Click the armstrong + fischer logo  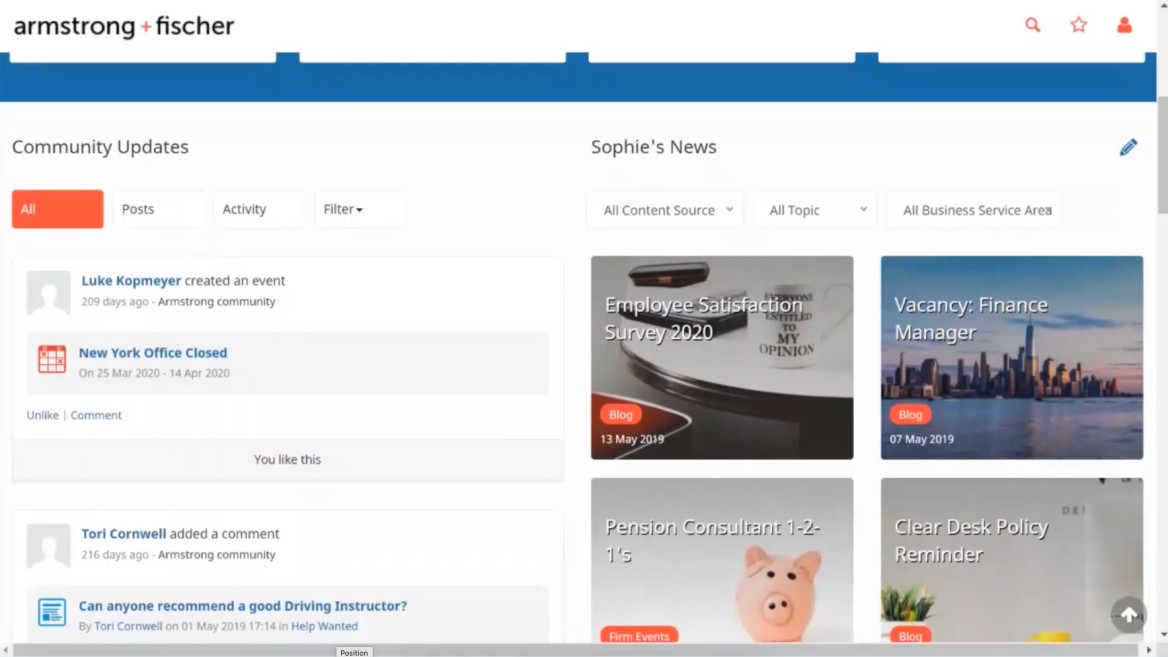(x=122, y=26)
